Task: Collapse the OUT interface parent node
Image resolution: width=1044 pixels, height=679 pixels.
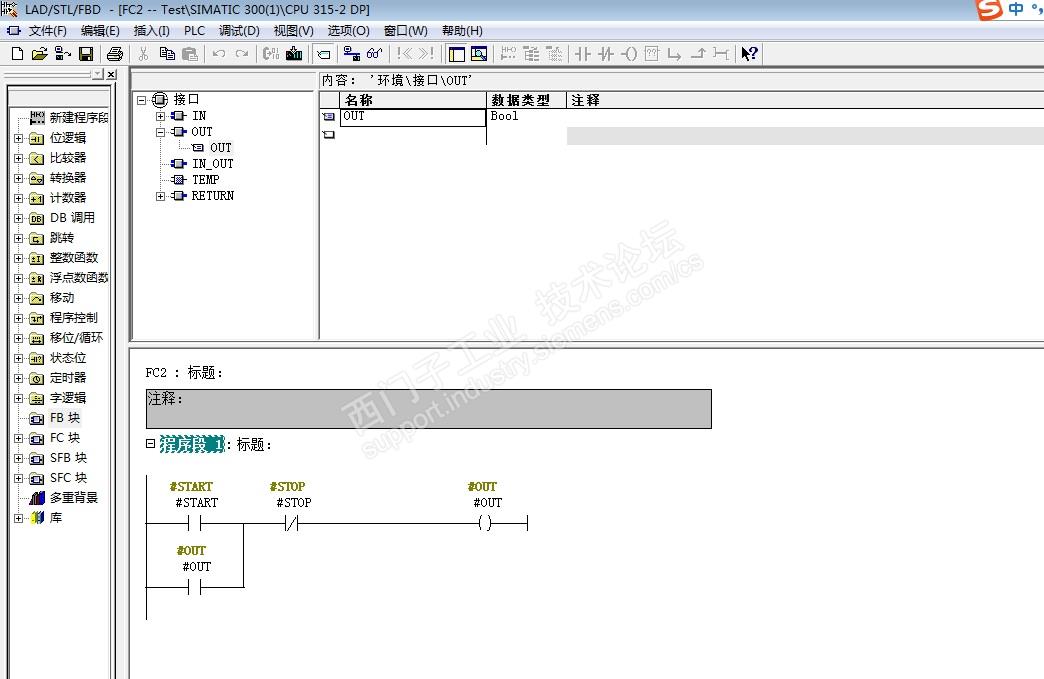Action: click(160, 132)
